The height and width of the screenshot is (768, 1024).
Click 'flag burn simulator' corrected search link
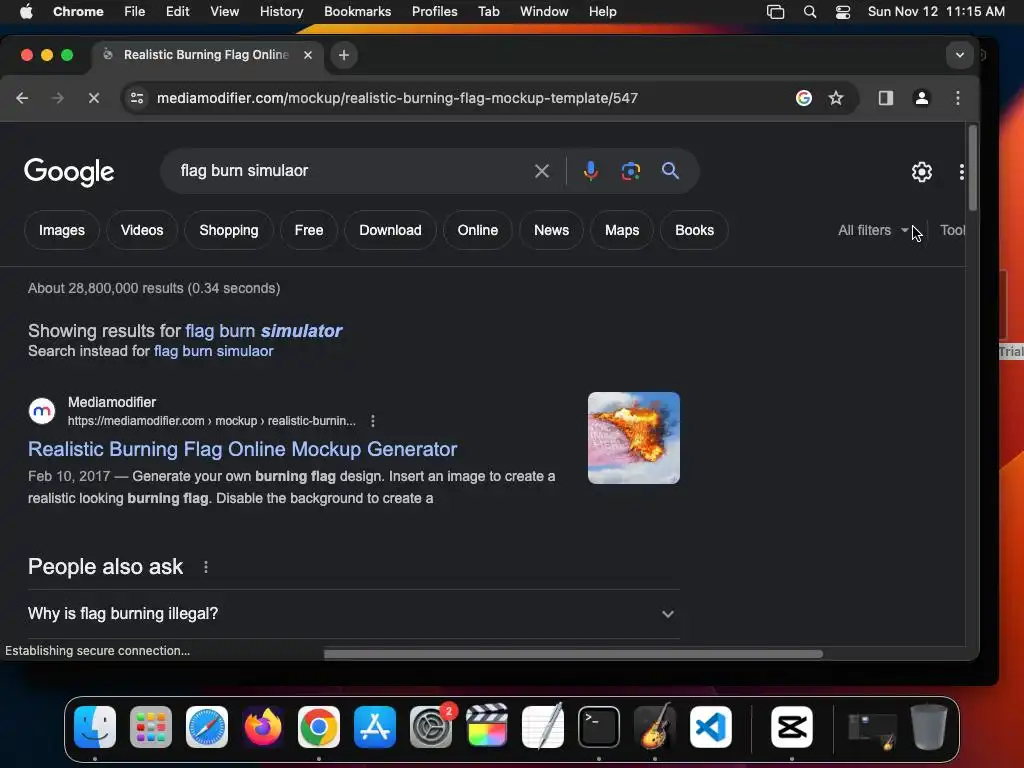point(263,331)
